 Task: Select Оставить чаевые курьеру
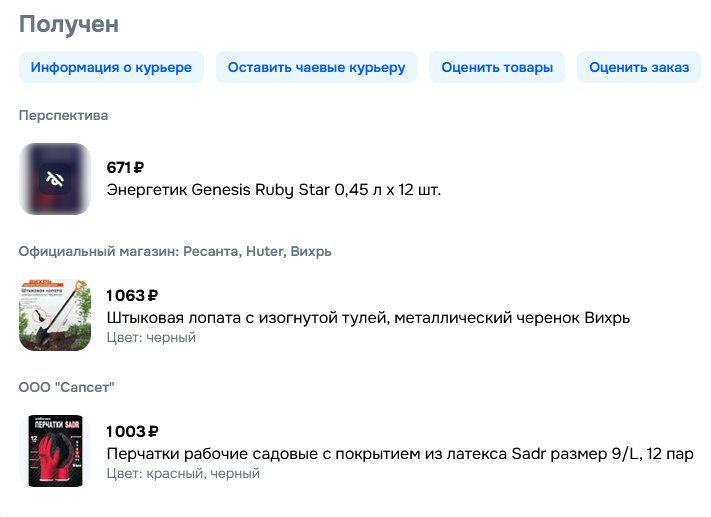(316, 67)
